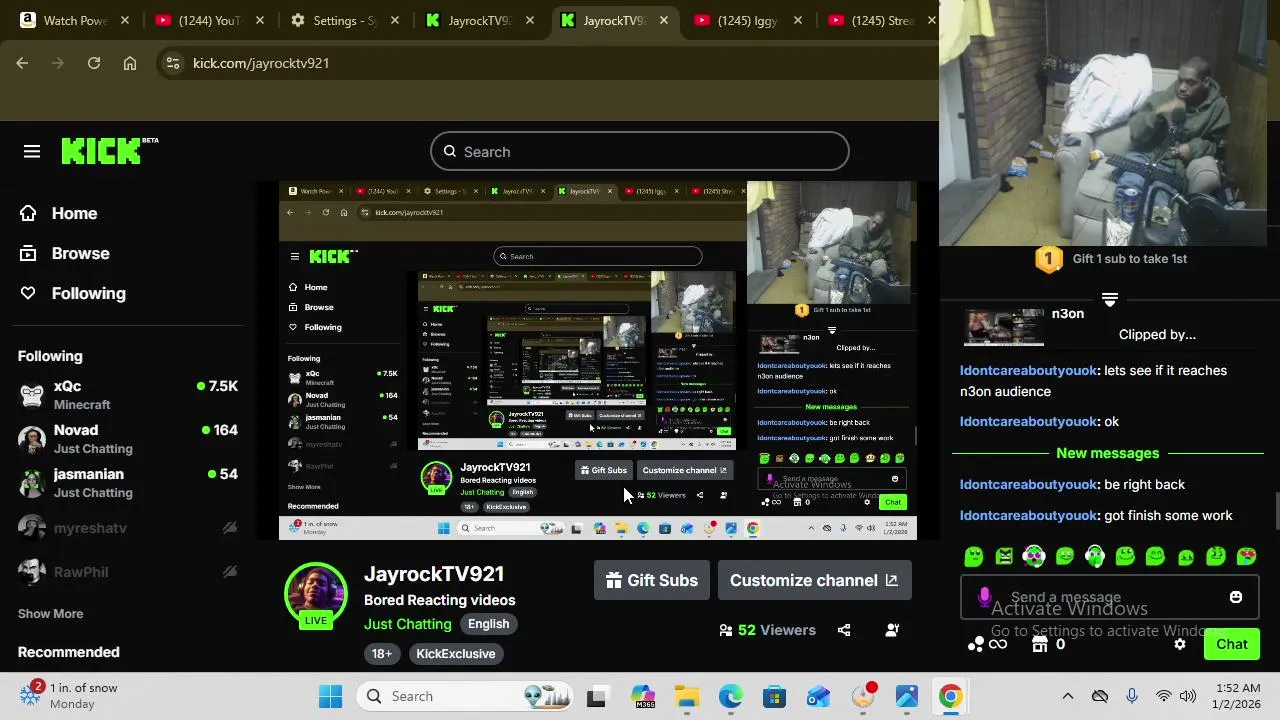Reload the page
The height and width of the screenshot is (720, 1280).
click(94, 63)
